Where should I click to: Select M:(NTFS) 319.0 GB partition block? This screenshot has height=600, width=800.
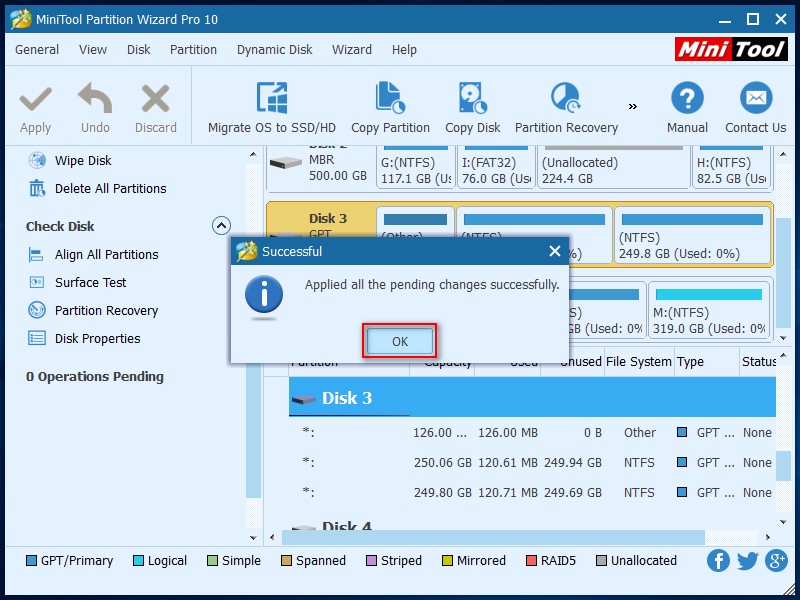click(709, 310)
